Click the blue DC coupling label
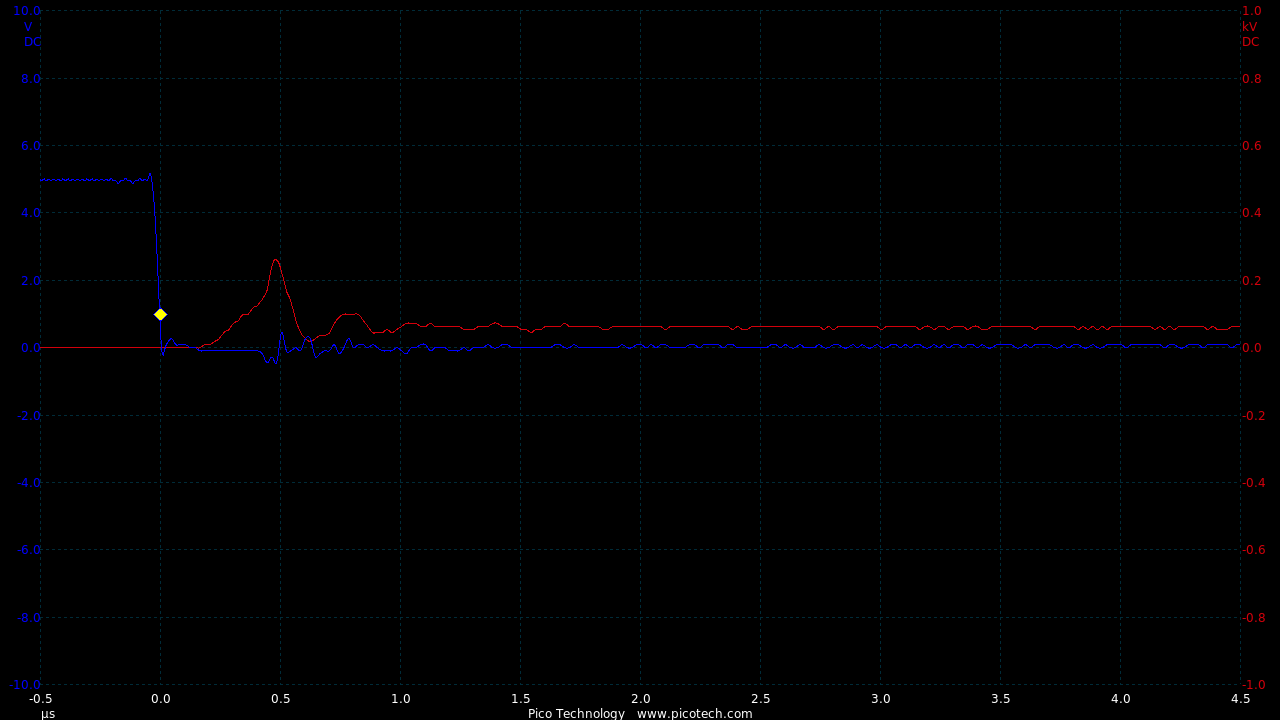Viewport: 1280px width, 720px height. [x=32, y=42]
